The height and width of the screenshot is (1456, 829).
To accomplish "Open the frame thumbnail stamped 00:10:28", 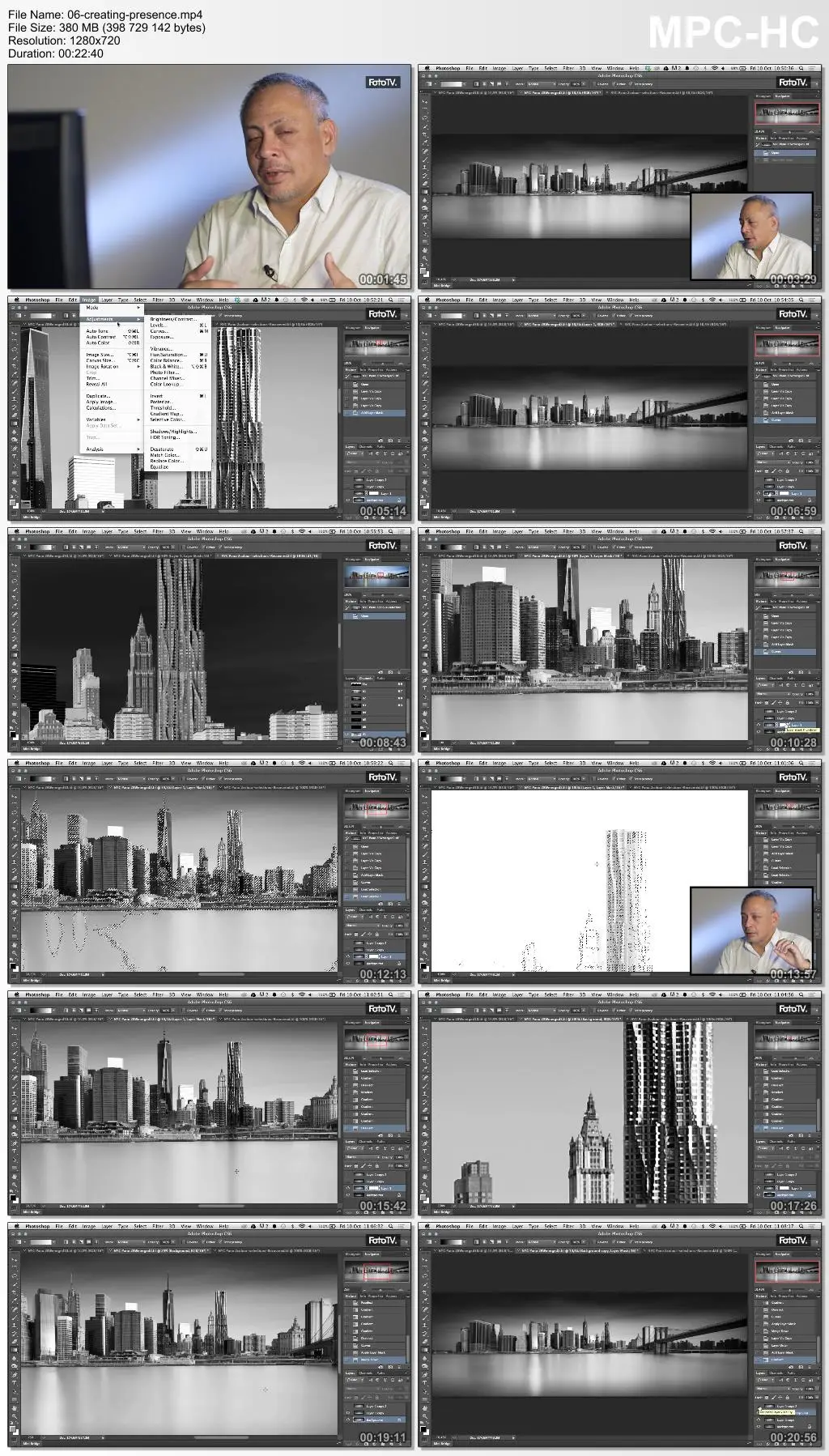I will (620, 640).
